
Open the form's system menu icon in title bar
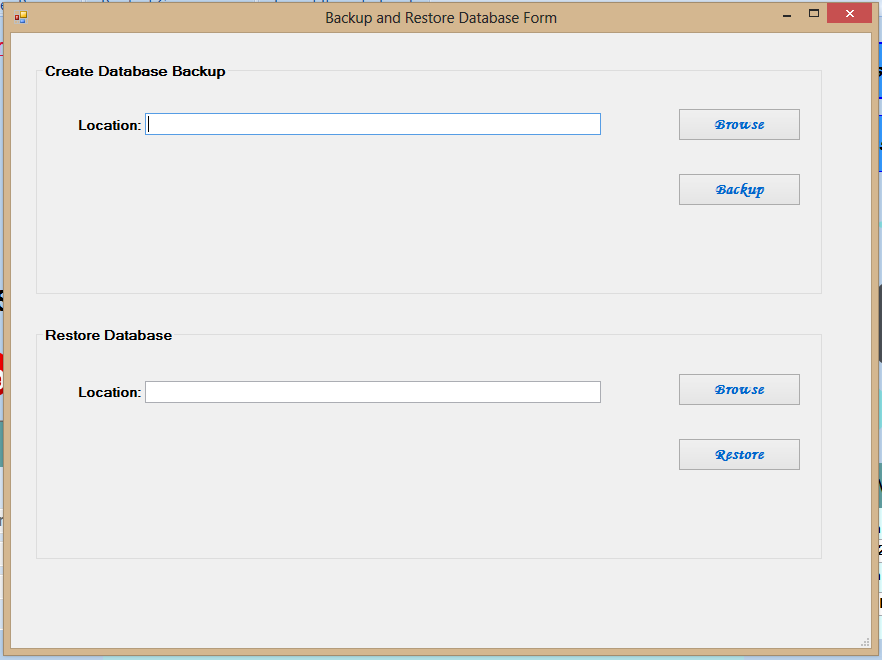pyautogui.click(x=21, y=17)
